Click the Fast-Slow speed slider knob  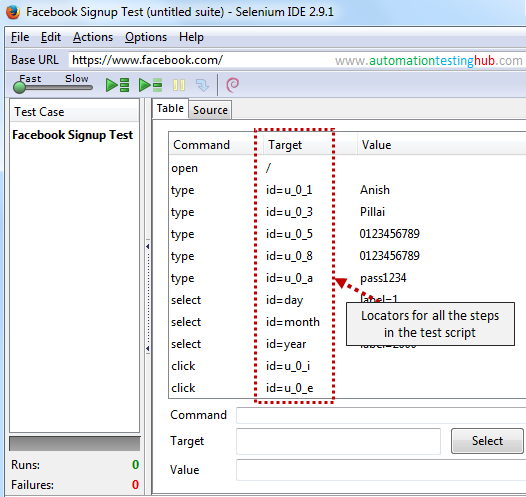tap(19, 88)
